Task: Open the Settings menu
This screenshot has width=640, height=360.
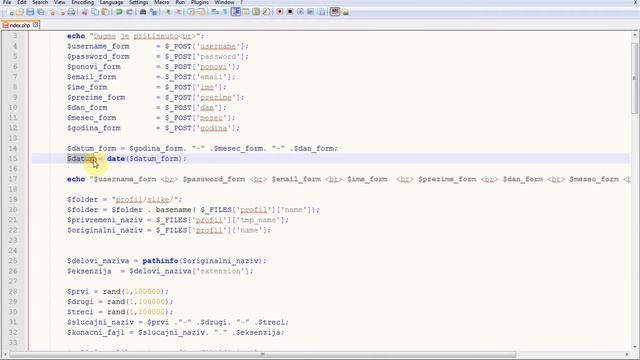Action: coord(138,2)
